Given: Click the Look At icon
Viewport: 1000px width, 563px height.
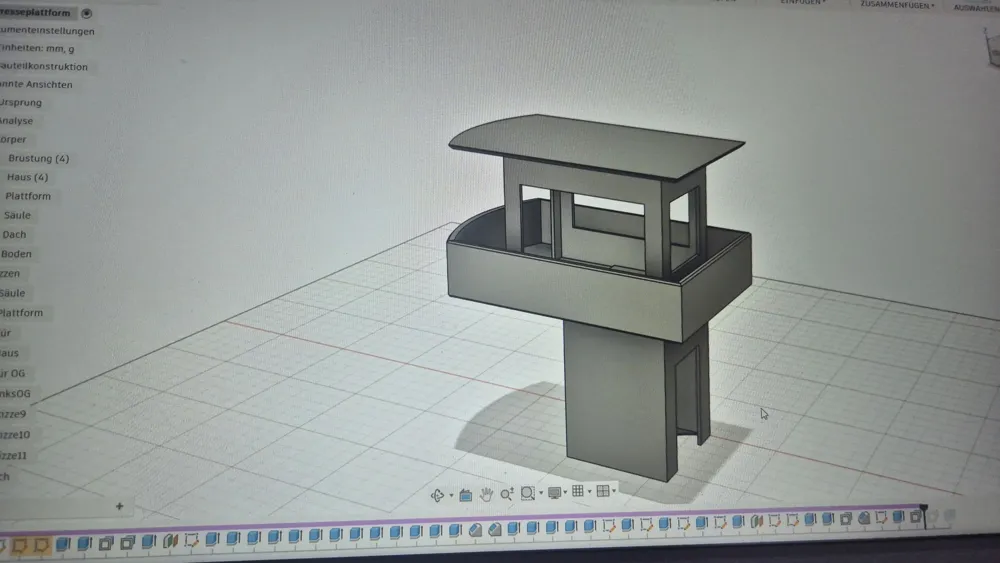Looking at the screenshot, I should pos(466,495).
